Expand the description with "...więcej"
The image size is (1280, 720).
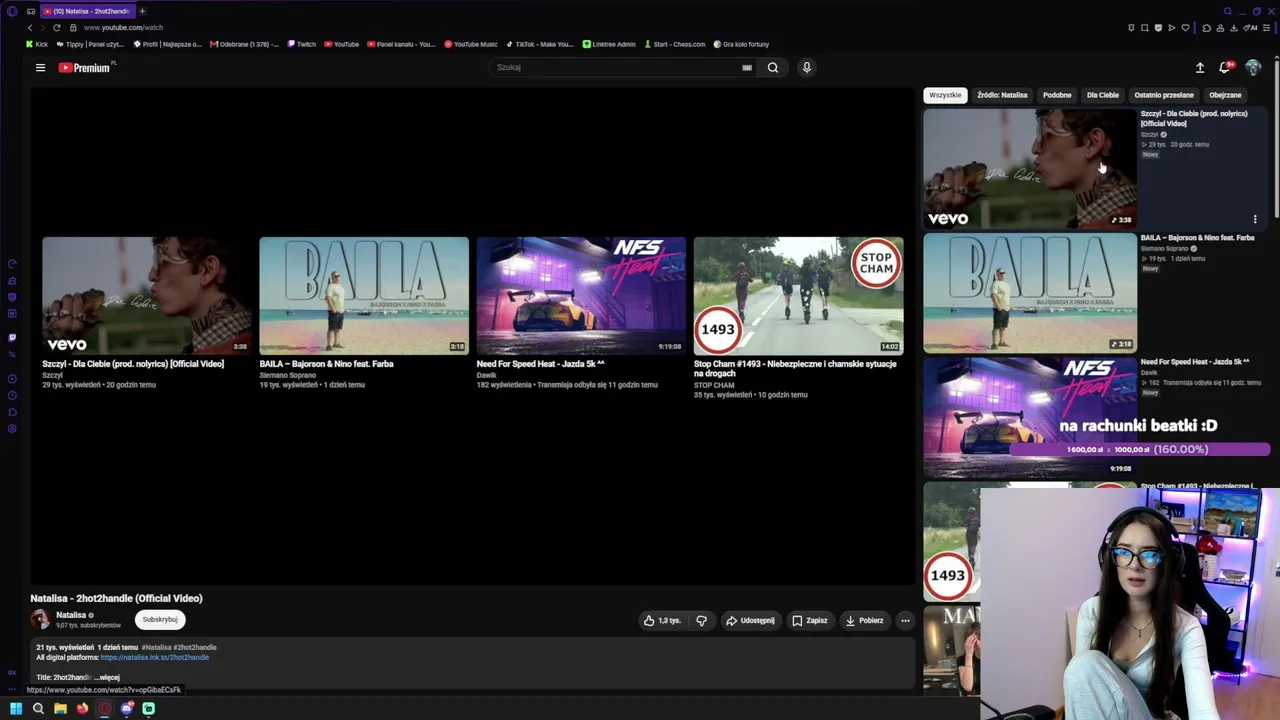click(x=107, y=678)
